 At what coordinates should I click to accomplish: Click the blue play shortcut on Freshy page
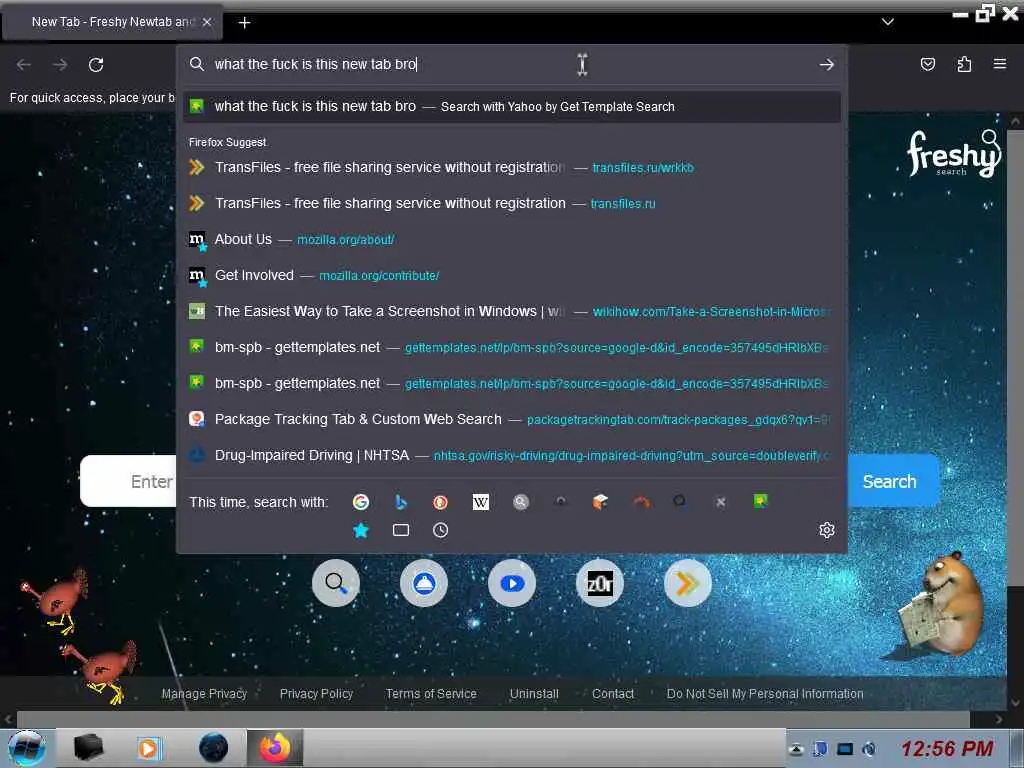click(512, 583)
